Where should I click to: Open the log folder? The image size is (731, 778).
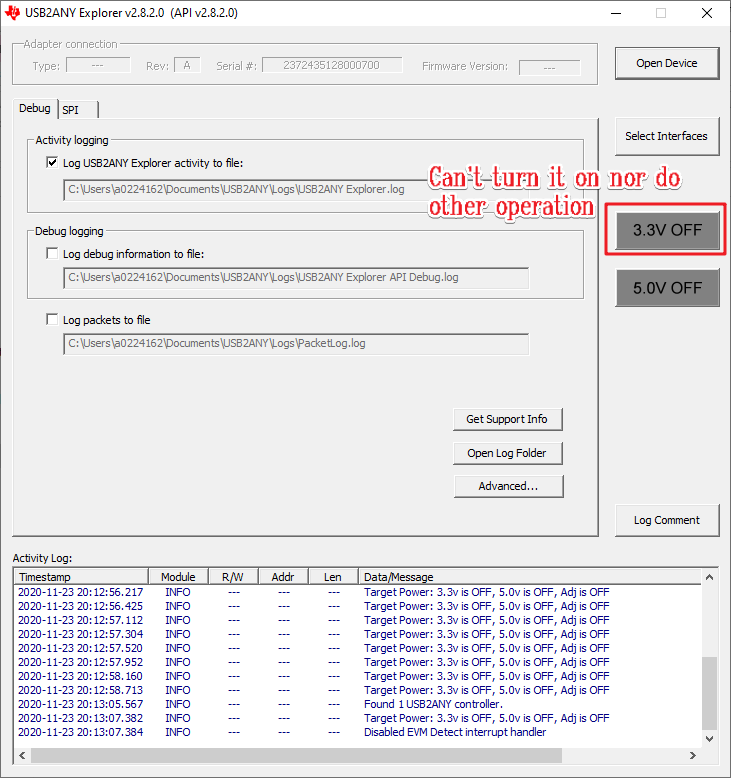coord(507,453)
